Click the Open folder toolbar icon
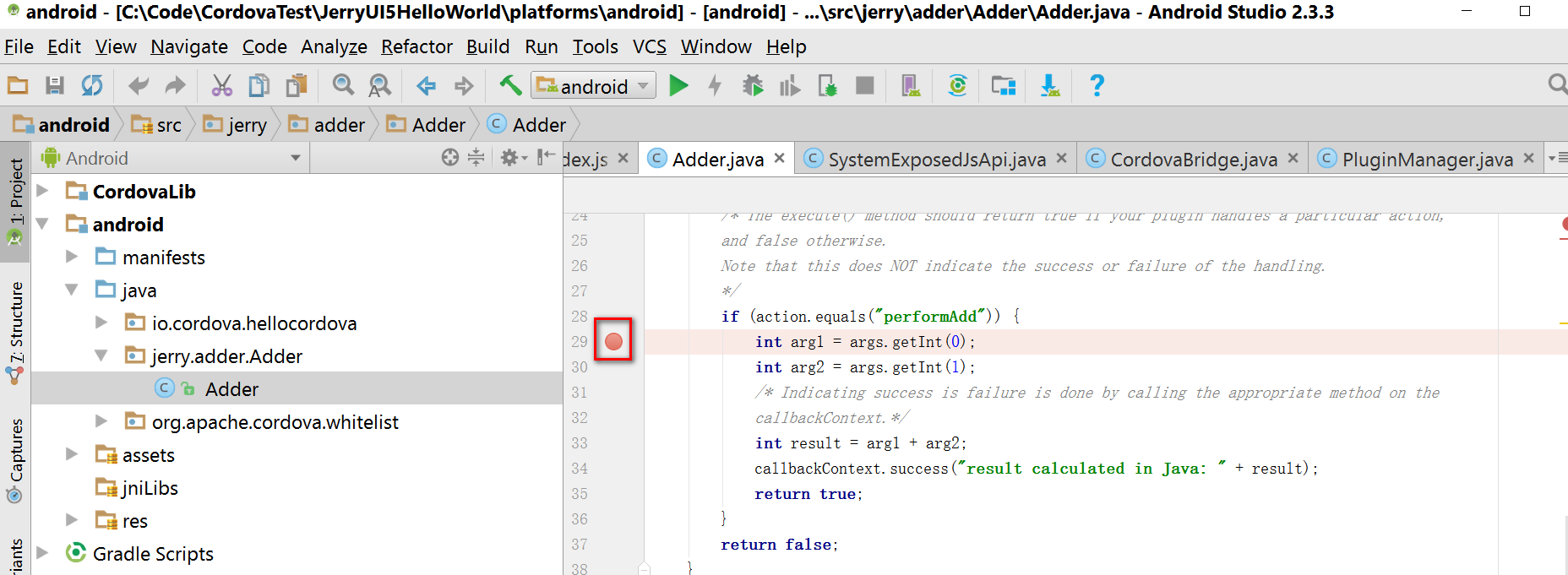 point(18,85)
